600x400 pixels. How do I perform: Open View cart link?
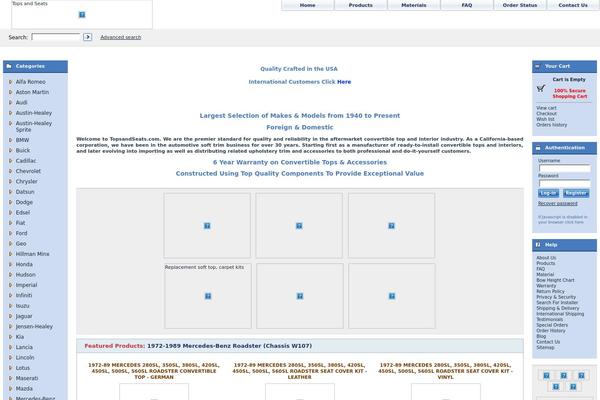pyautogui.click(x=546, y=108)
